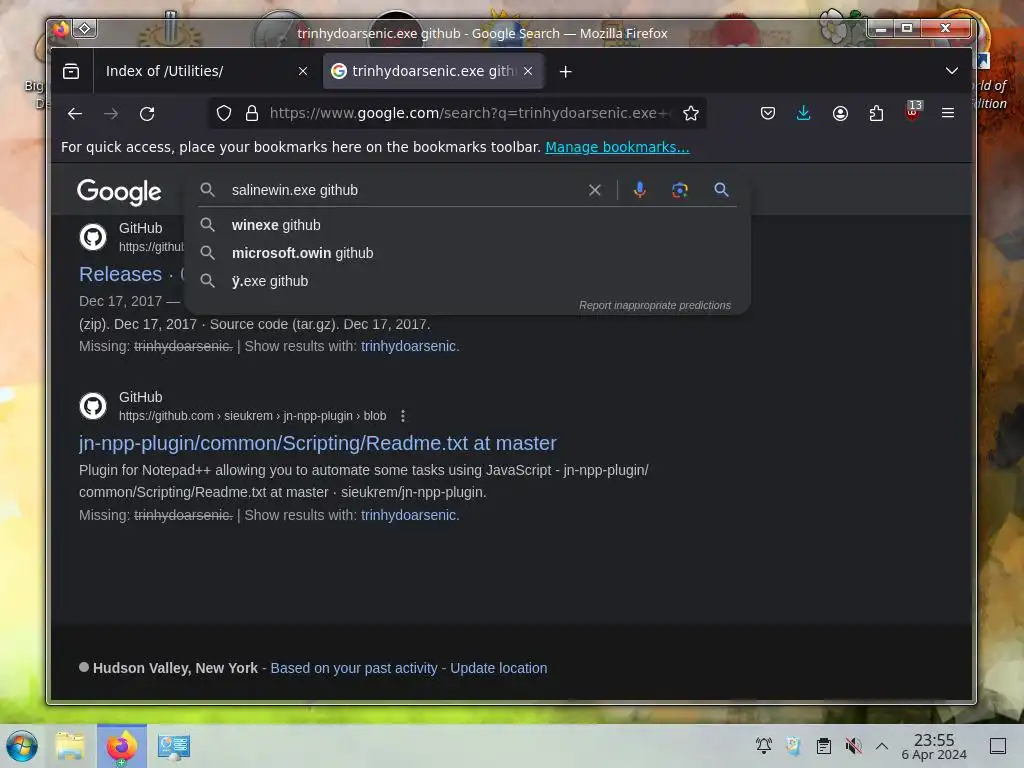This screenshot has height=768, width=1024.
Task: Open uBlock extension with 13 badge
Action: pyautogui.click(x=913, y=112)
